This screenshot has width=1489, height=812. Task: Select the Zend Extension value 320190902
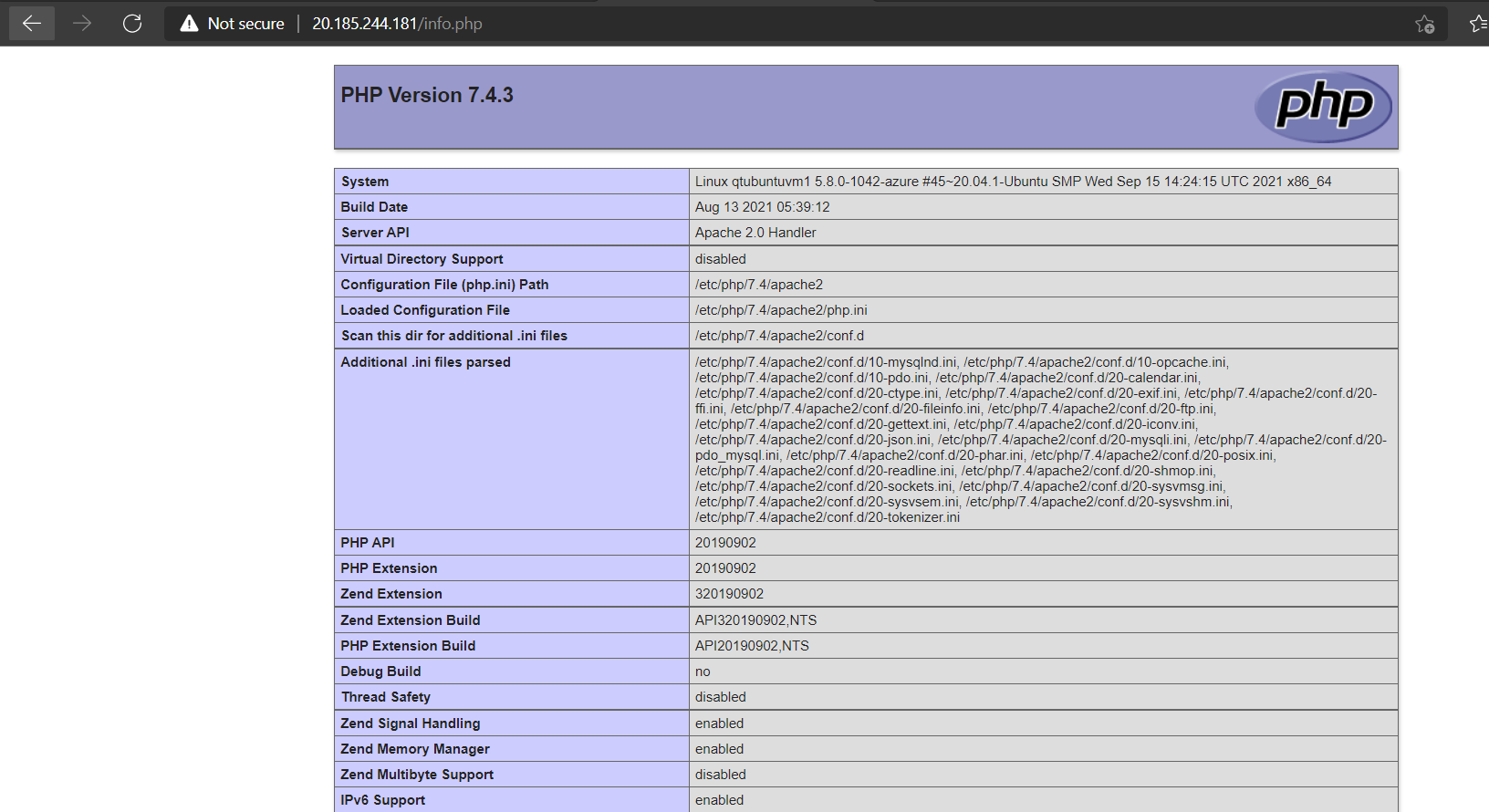click(x=729, y=594)
